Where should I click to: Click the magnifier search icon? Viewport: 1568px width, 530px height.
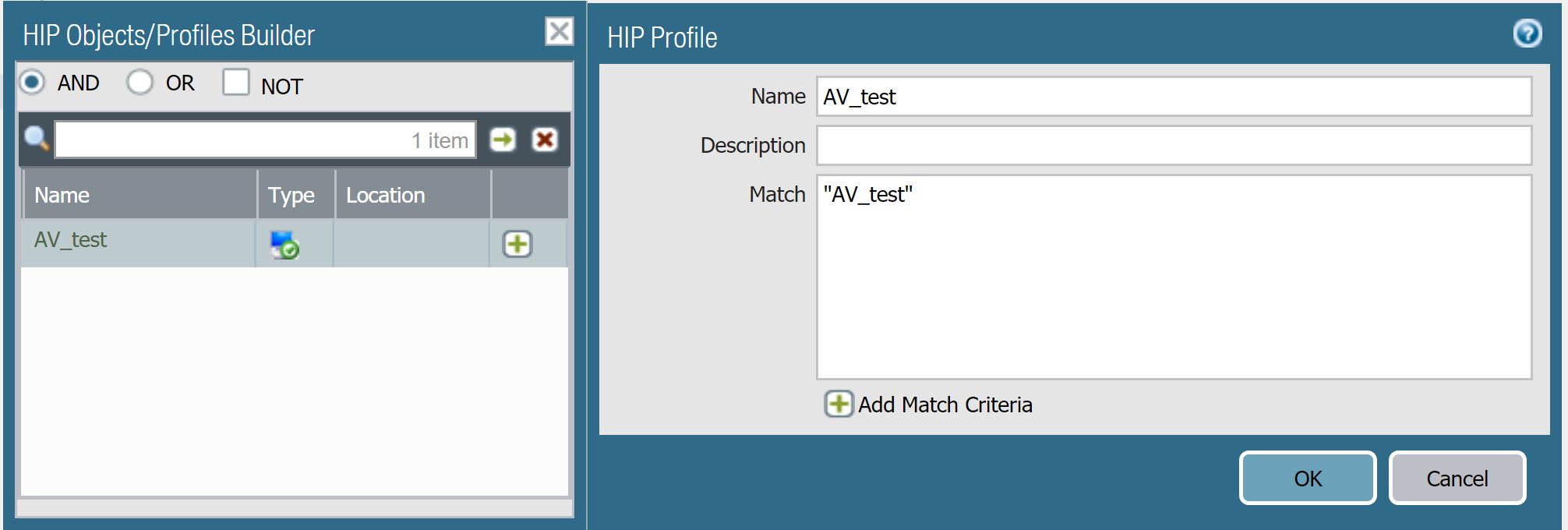[x=37, y=140]
